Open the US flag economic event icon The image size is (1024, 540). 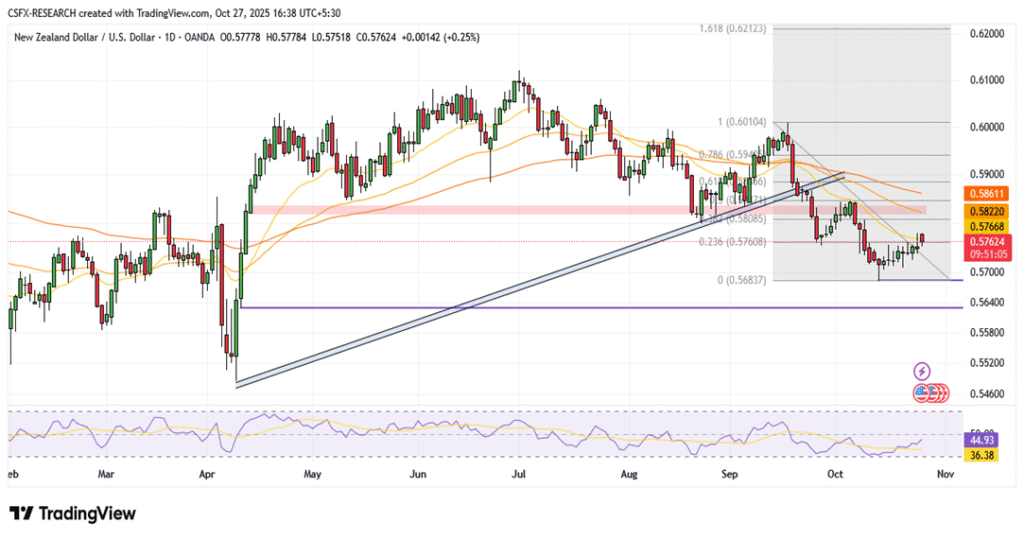point(922,393)
